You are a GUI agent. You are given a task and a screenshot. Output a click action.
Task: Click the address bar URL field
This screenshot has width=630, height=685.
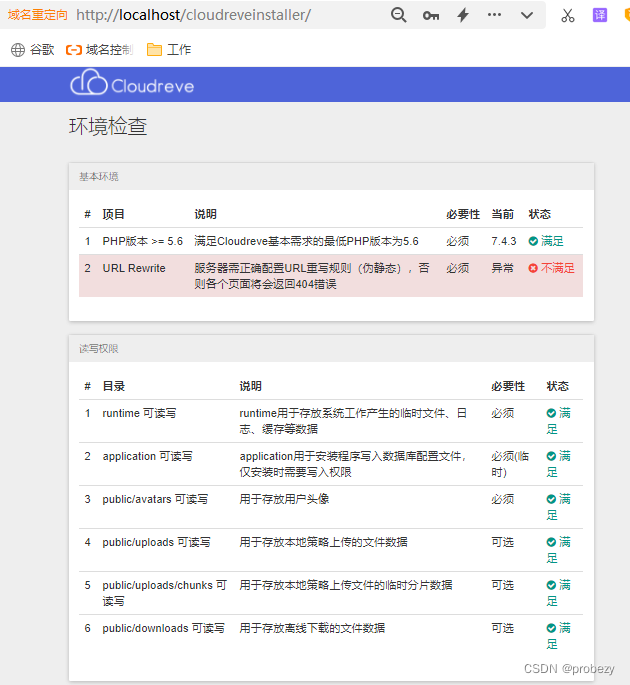tap(193, 15)
